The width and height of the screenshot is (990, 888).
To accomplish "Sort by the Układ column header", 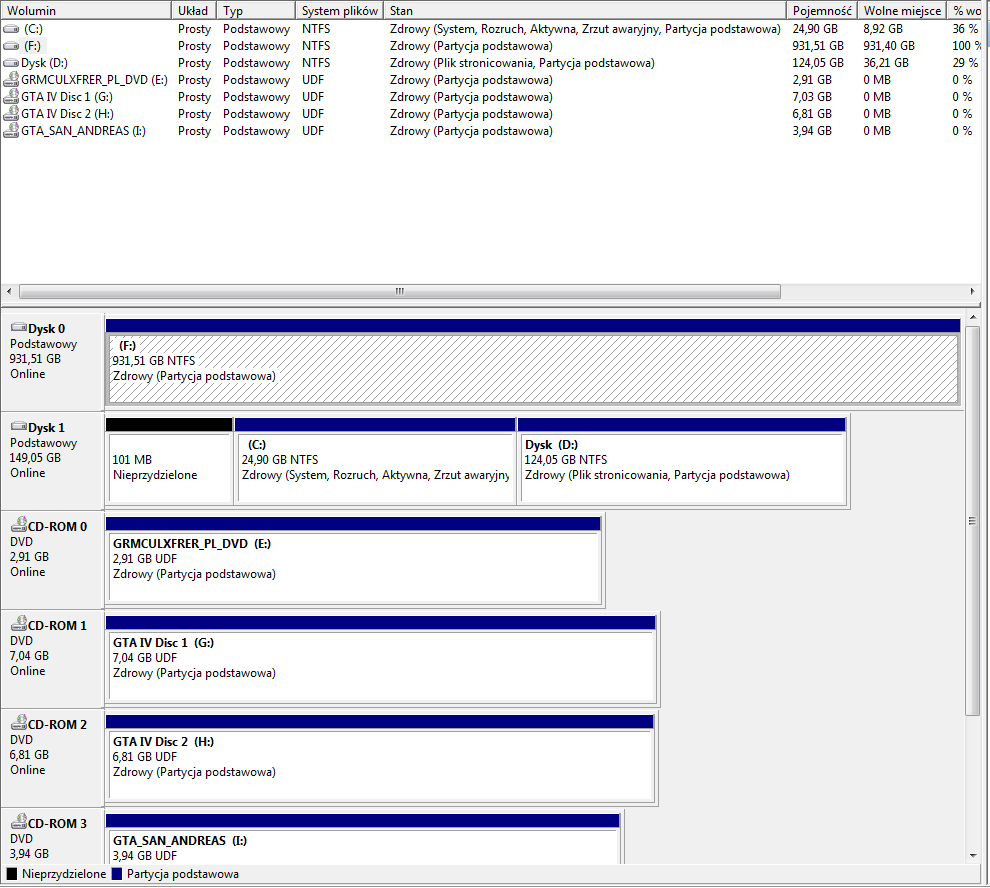I will tap(194, 11).
